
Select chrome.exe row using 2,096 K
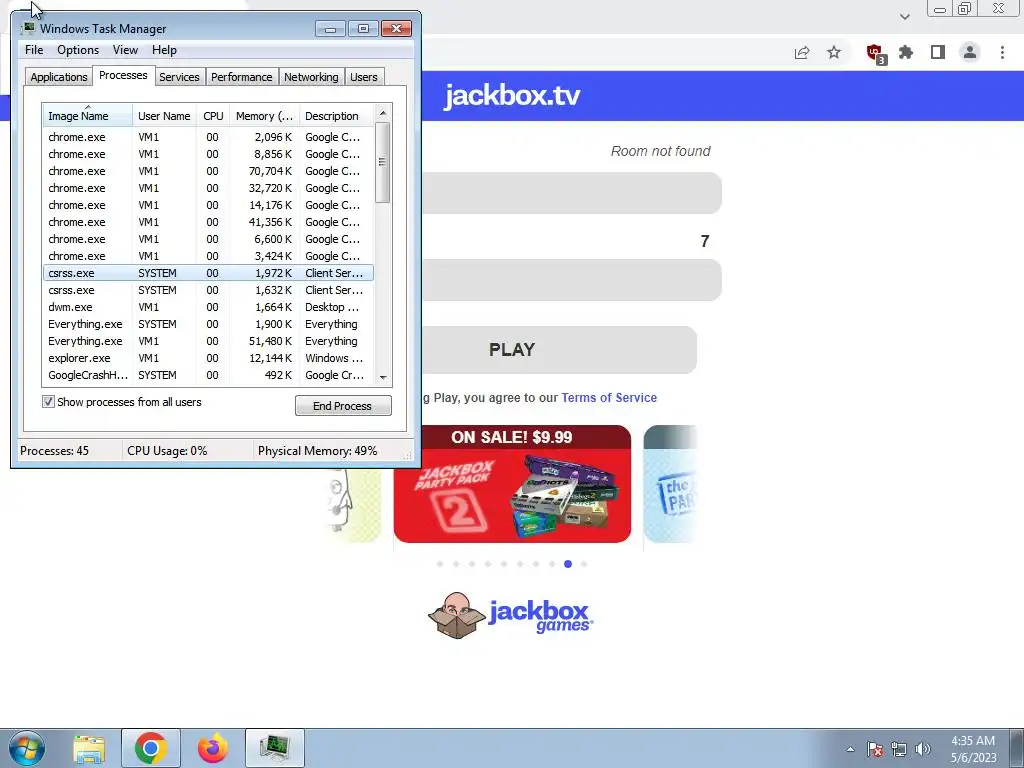pyautogui.click(x=208, y=137)
